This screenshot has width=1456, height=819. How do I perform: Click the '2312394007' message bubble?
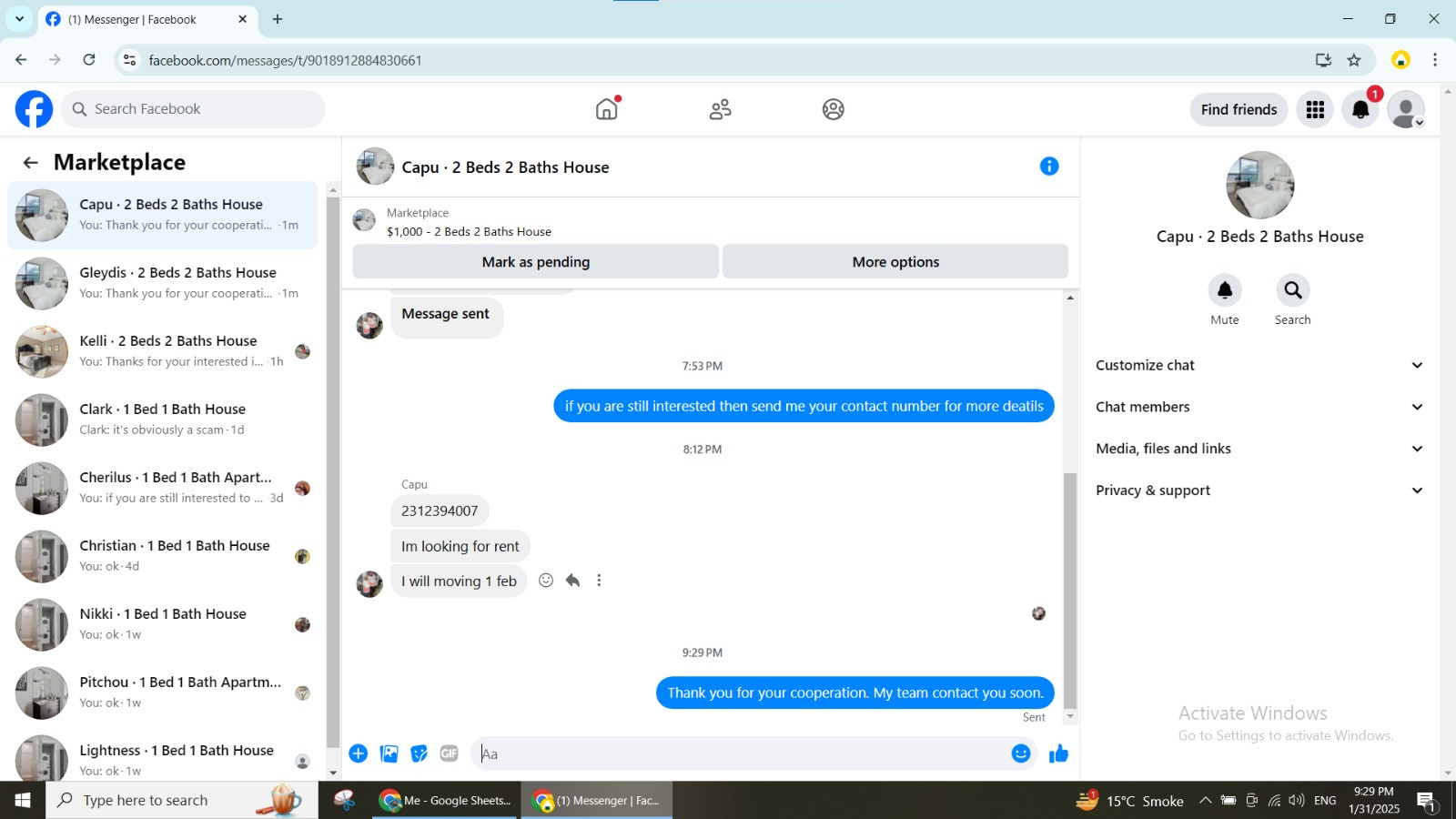point(440,511)
